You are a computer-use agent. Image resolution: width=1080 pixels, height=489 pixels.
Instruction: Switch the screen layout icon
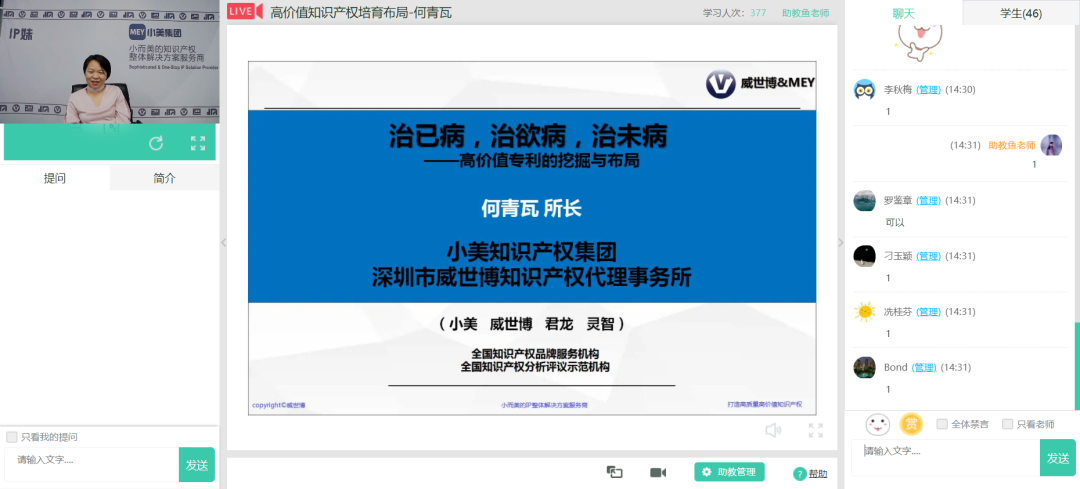click(x=614, y=472)
